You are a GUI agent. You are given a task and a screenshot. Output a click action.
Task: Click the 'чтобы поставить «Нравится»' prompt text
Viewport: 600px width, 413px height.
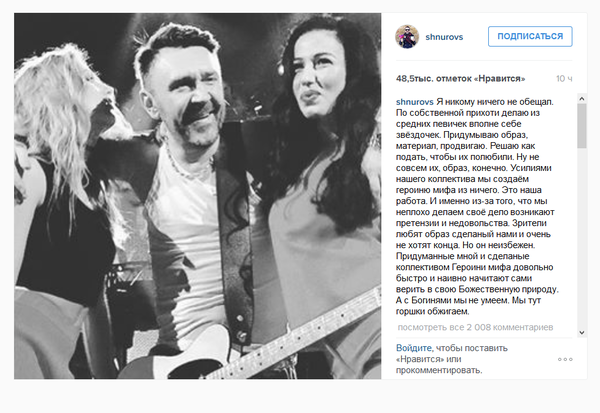[452, 354]
